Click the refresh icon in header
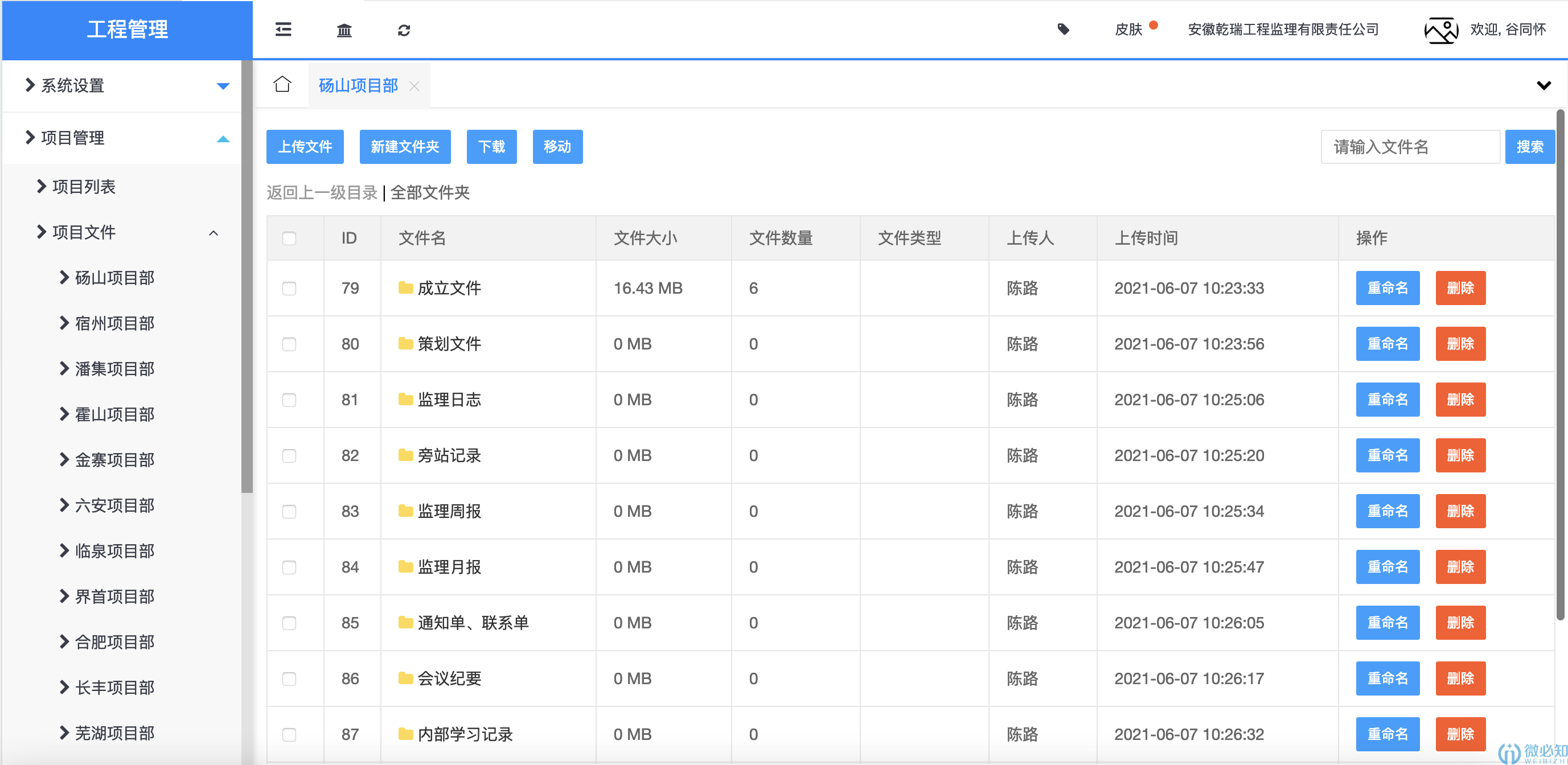The height and width of the screenshot is (765, 1568). (404, 30)
